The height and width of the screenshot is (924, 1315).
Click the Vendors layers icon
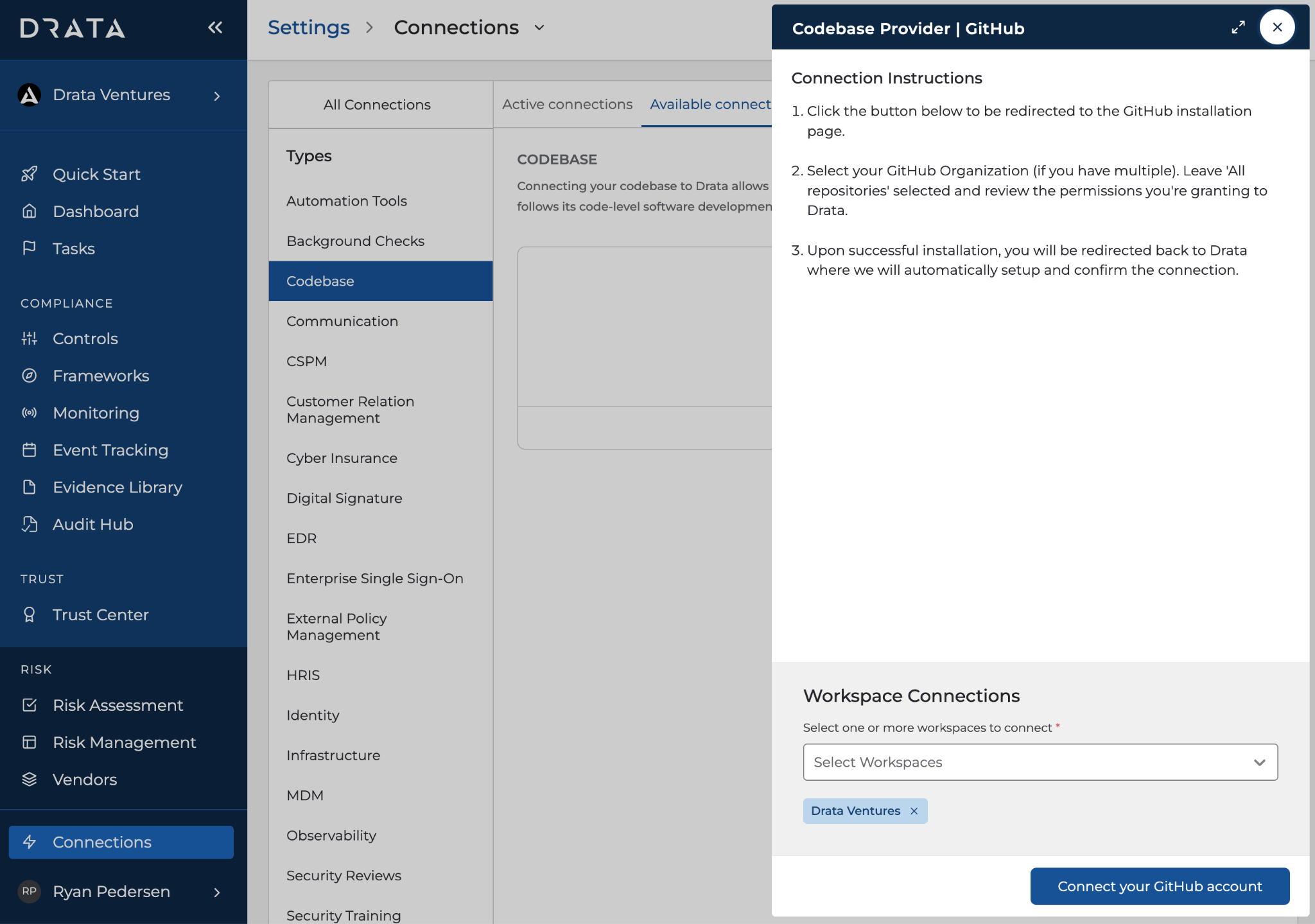click(30, 780)
